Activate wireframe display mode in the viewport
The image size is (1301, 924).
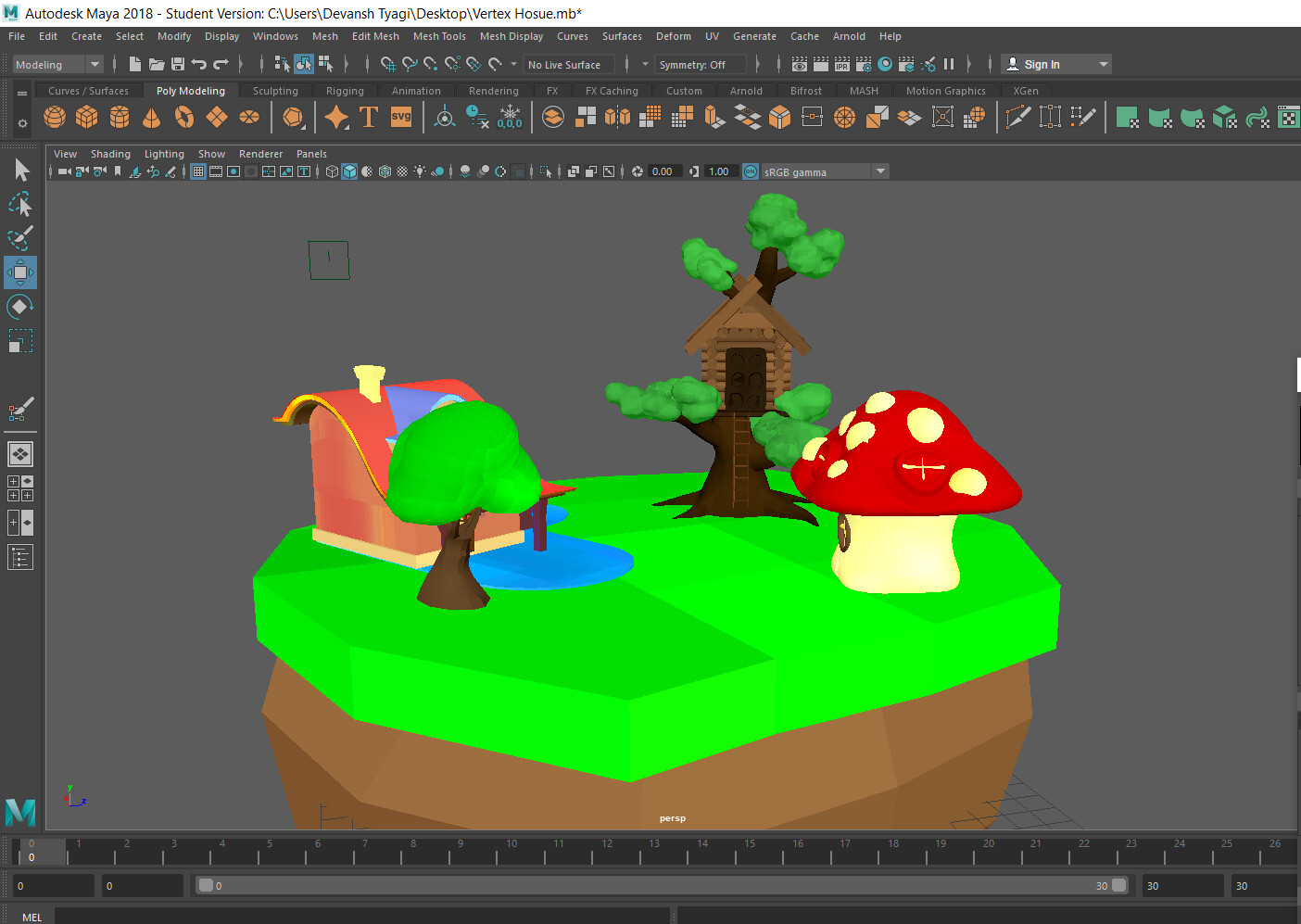[x=332, y=171]
